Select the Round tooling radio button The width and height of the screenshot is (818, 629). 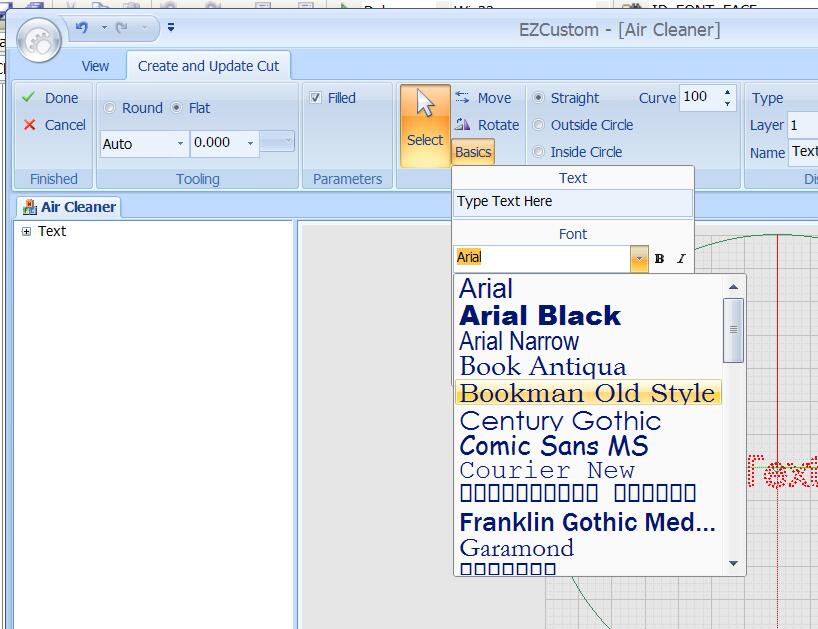tap(110, 108)
